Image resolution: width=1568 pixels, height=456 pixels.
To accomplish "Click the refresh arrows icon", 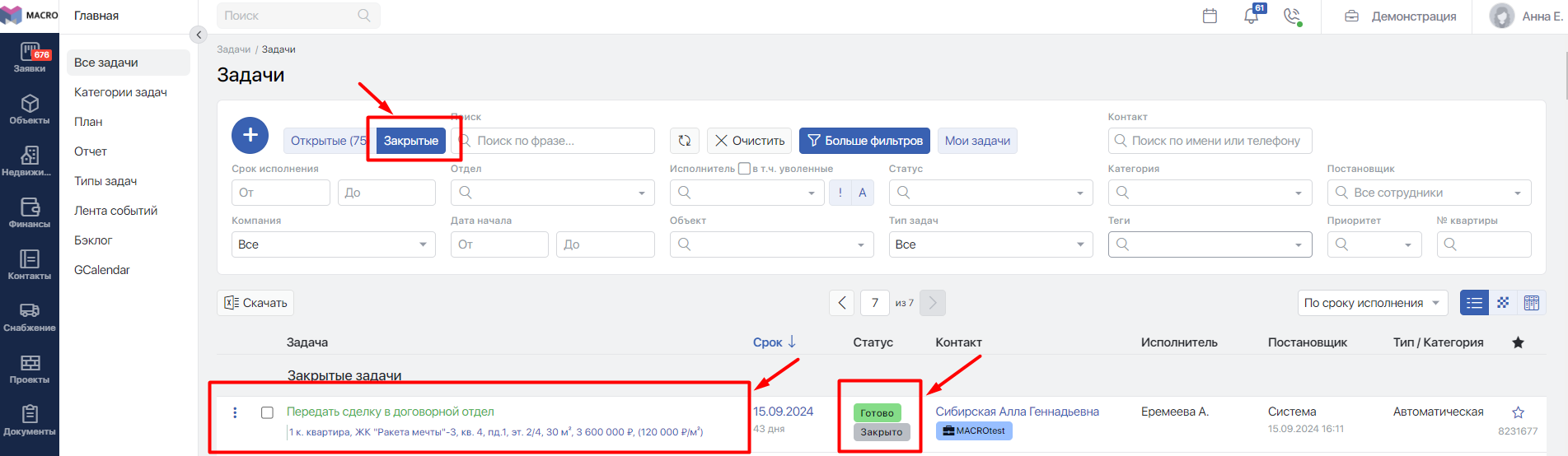I will pyautogui.click(x=685, y=141).
